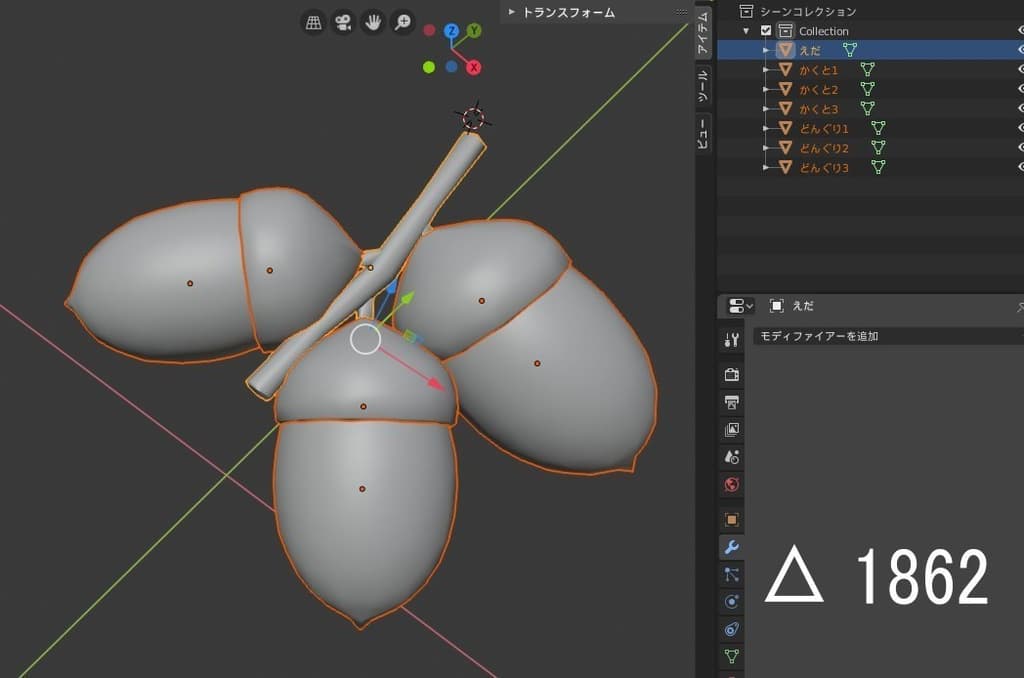Hide the かくと1 object with eye icon

(1020, 70)
